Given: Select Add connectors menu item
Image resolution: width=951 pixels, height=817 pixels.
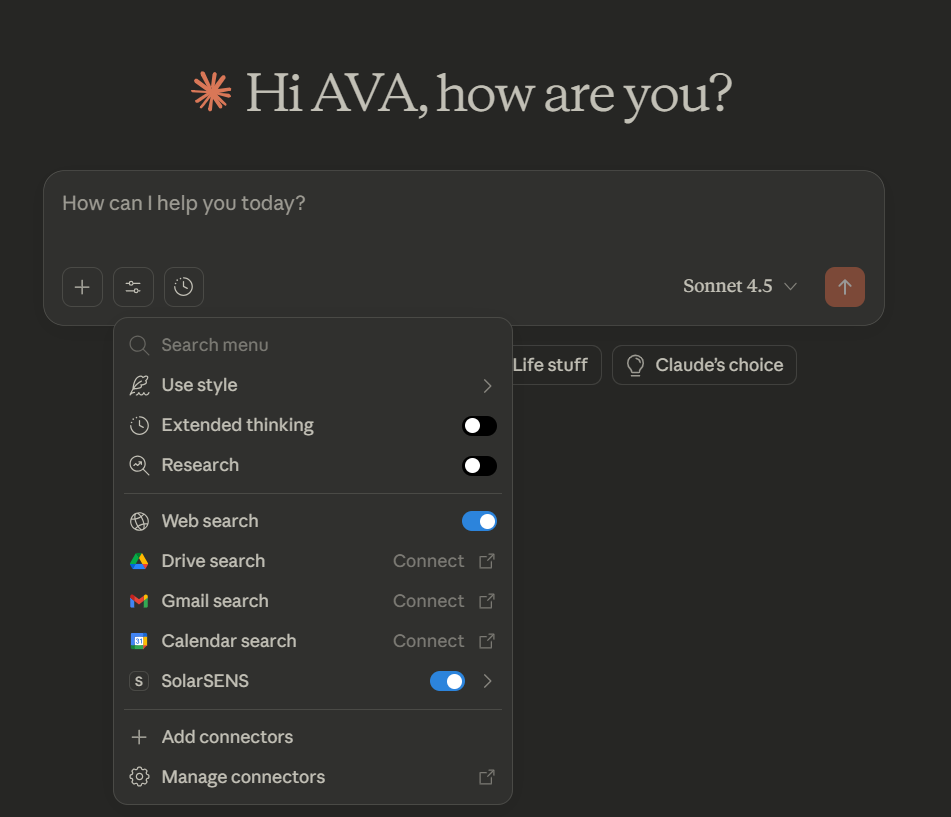Looking at the screenshot, I should 227,737.
